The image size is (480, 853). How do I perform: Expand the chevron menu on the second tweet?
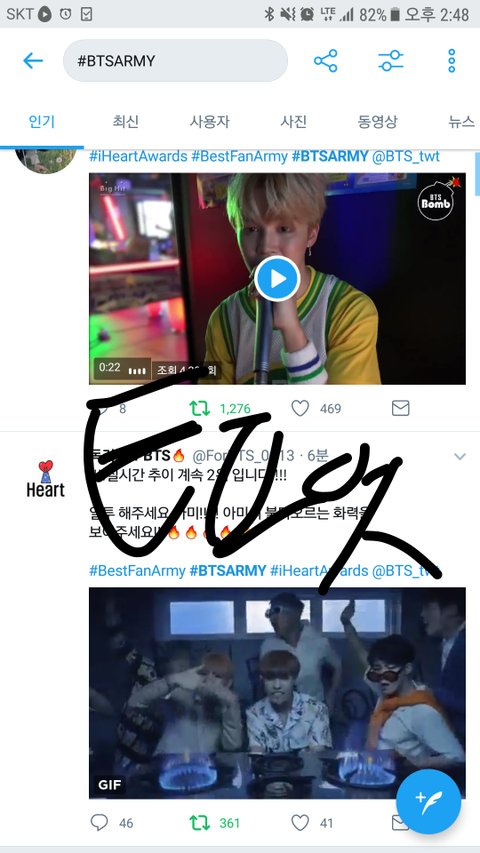click(x=460, y=456)
